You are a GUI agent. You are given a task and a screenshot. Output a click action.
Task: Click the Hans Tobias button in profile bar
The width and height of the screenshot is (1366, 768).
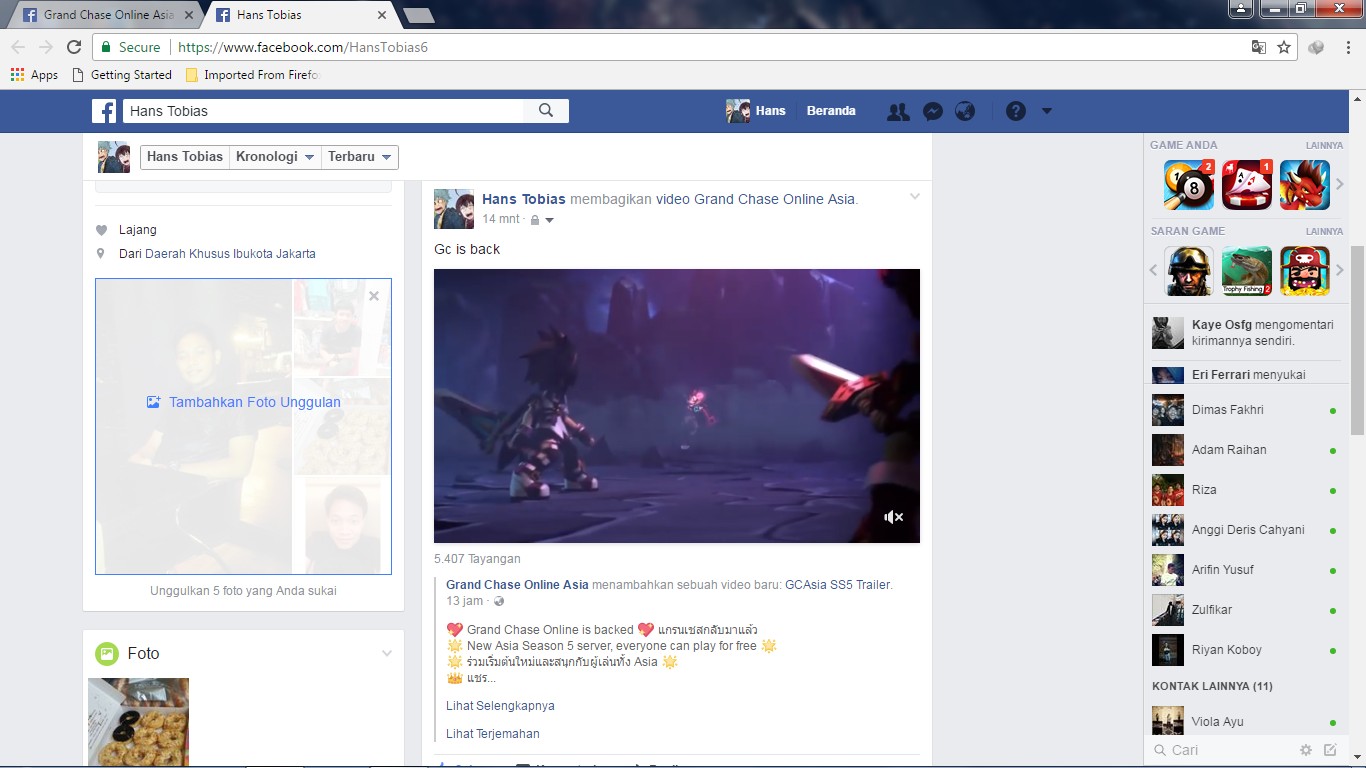[x=185, y=157]
